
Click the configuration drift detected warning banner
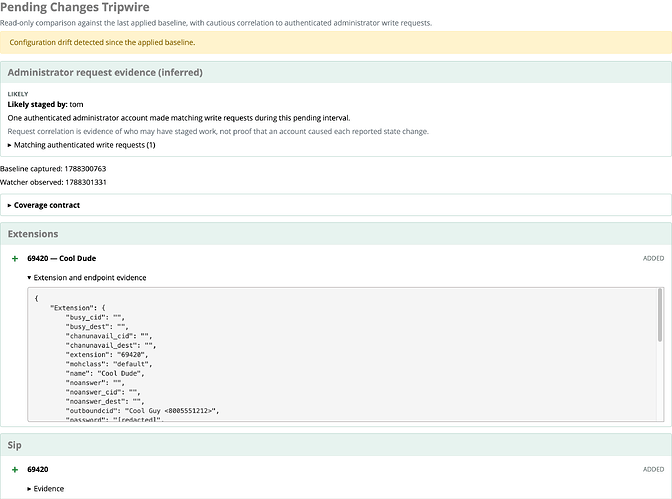click(336, 42)
